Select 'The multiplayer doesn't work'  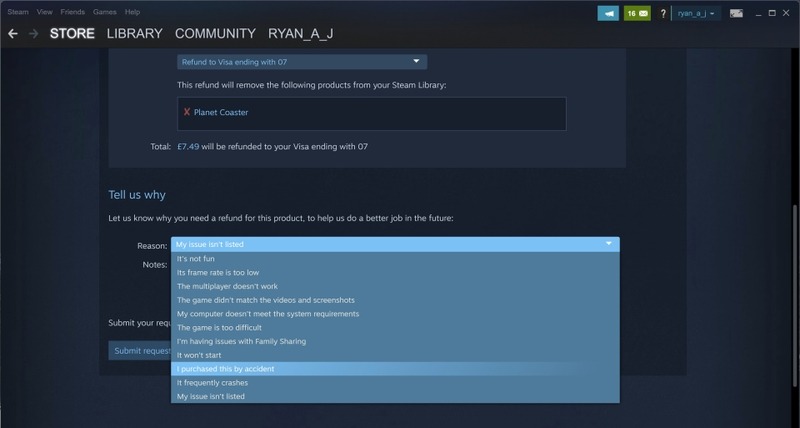click(395, 286)
